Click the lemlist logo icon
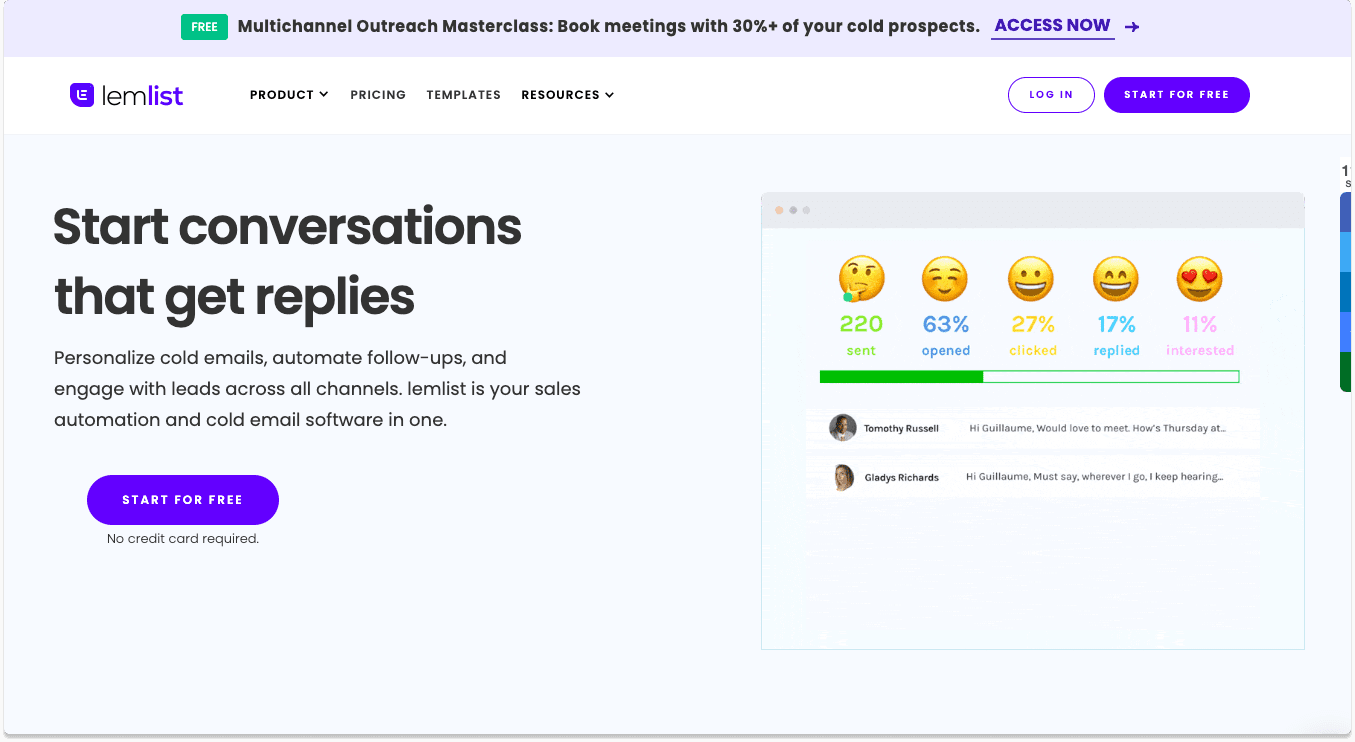Screen dimensions: 1355x742 [x=81, y=95]
